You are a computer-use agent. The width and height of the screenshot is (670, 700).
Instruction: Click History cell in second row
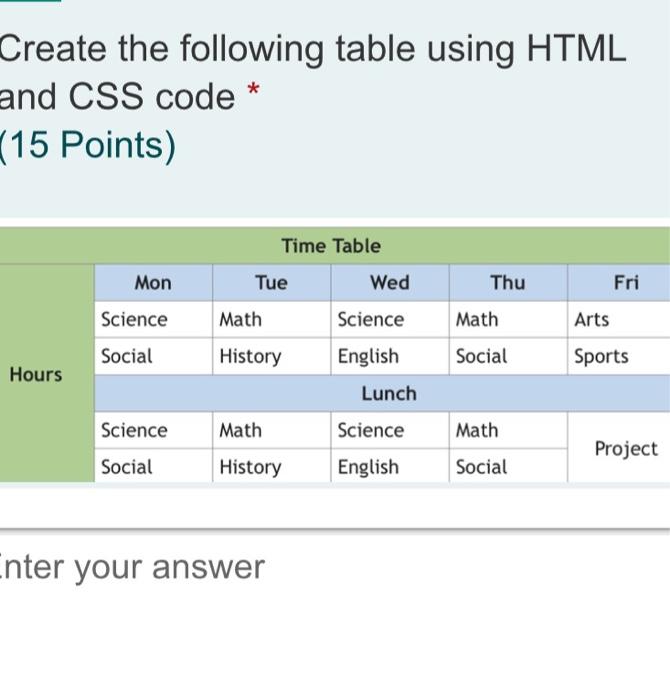(x=272, y=356)
